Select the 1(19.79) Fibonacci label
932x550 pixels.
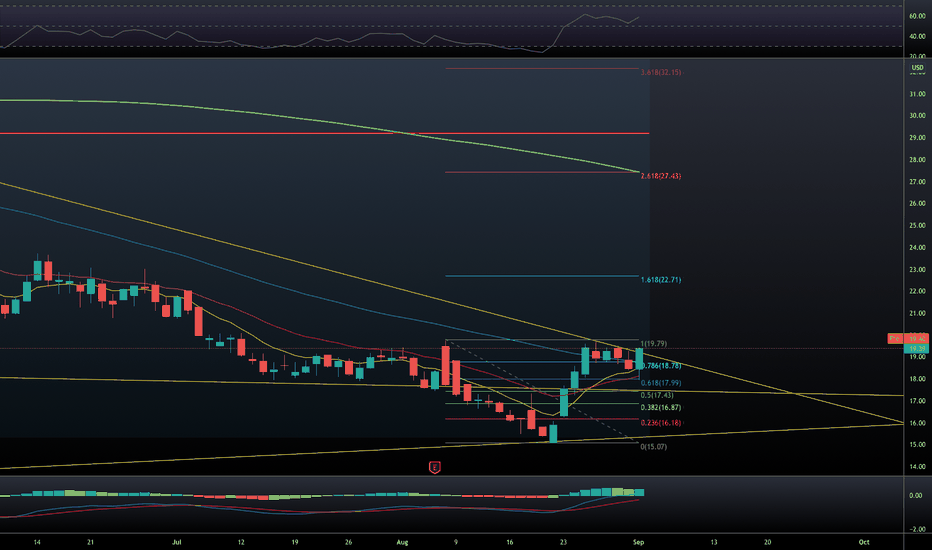pos(654,344)
